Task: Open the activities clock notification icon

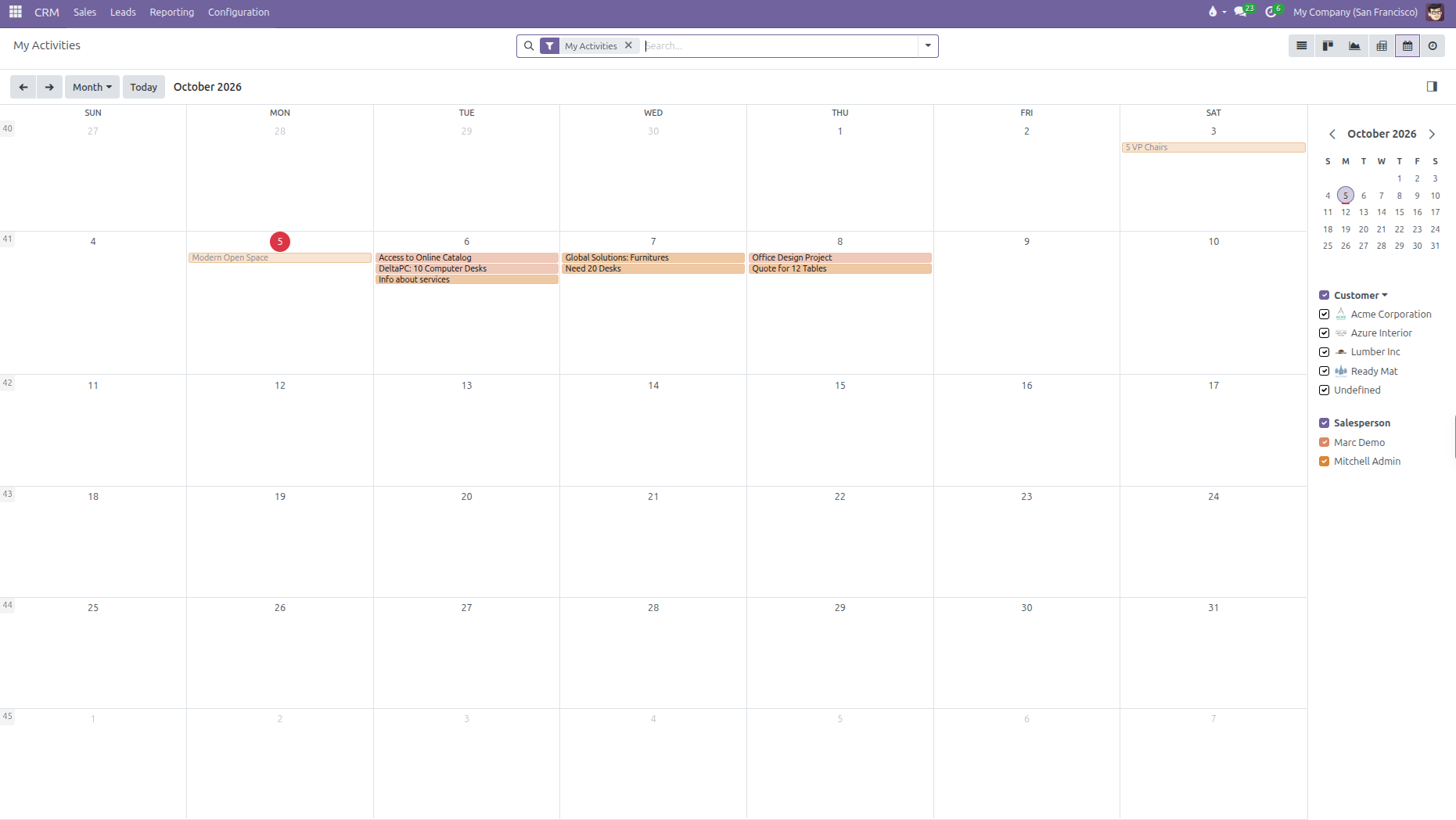Action: pyautogui.click(x=1272, y=12)
